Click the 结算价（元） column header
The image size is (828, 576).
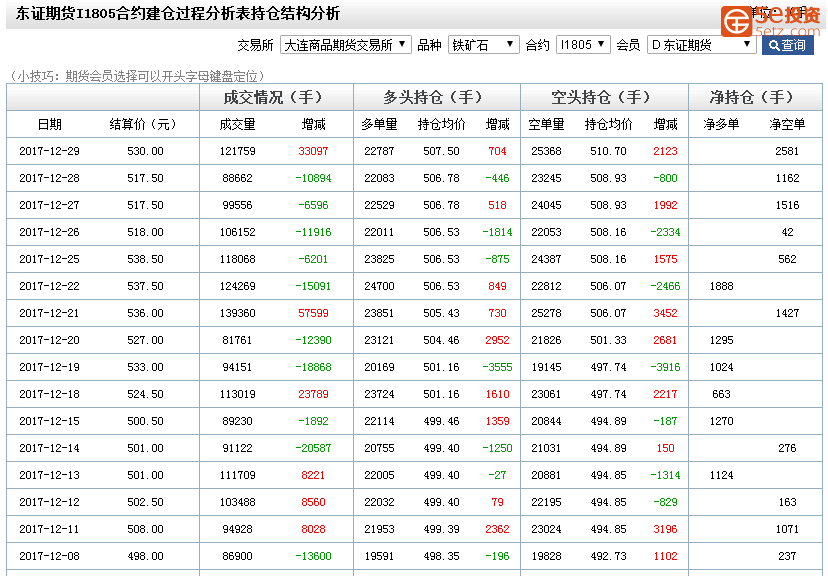point(143,125)
